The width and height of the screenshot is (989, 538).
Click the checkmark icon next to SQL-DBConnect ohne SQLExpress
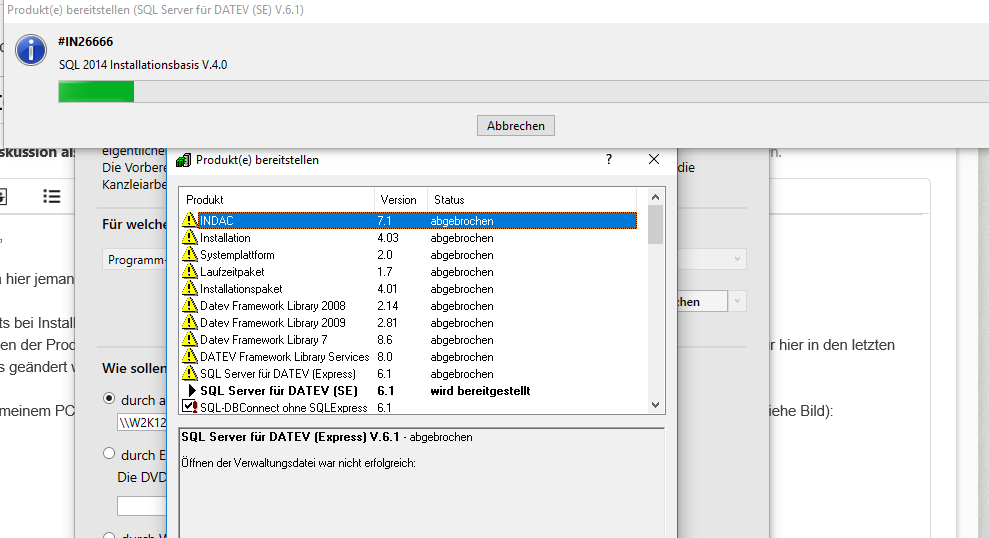click(189, 407)
